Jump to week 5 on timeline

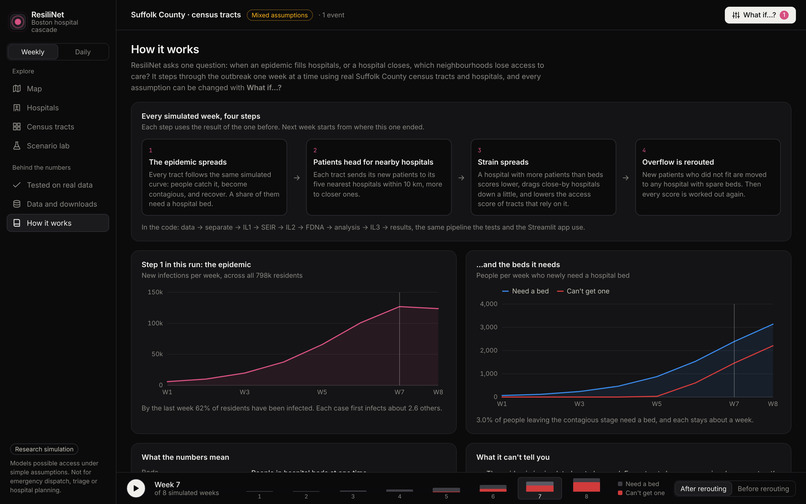coord(446,489)
